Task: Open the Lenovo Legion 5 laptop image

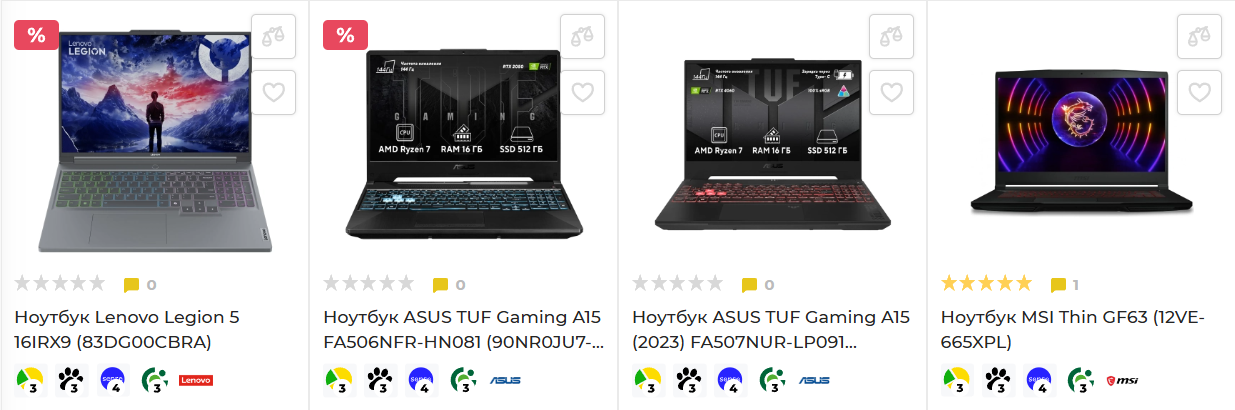Action: (155, 140)
